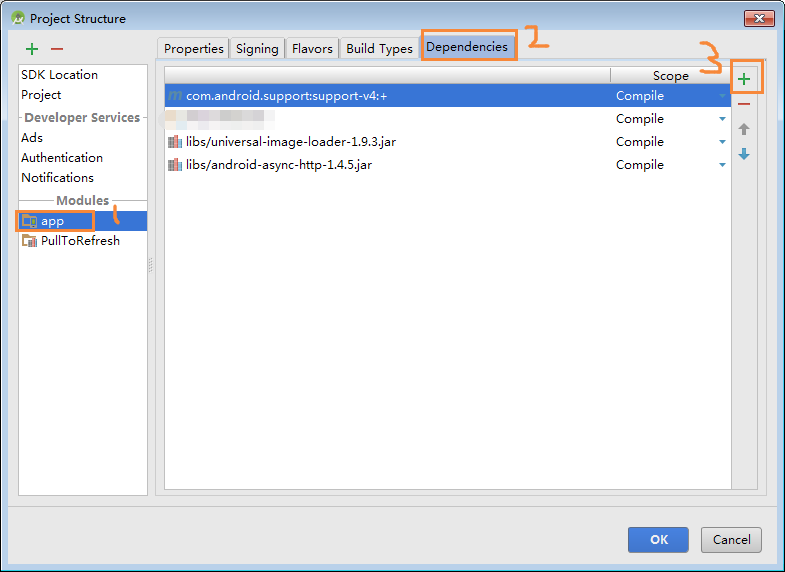Add a new dependency with green plus
The width and height of the screenshot is (785, 572).
click(743, 79)
